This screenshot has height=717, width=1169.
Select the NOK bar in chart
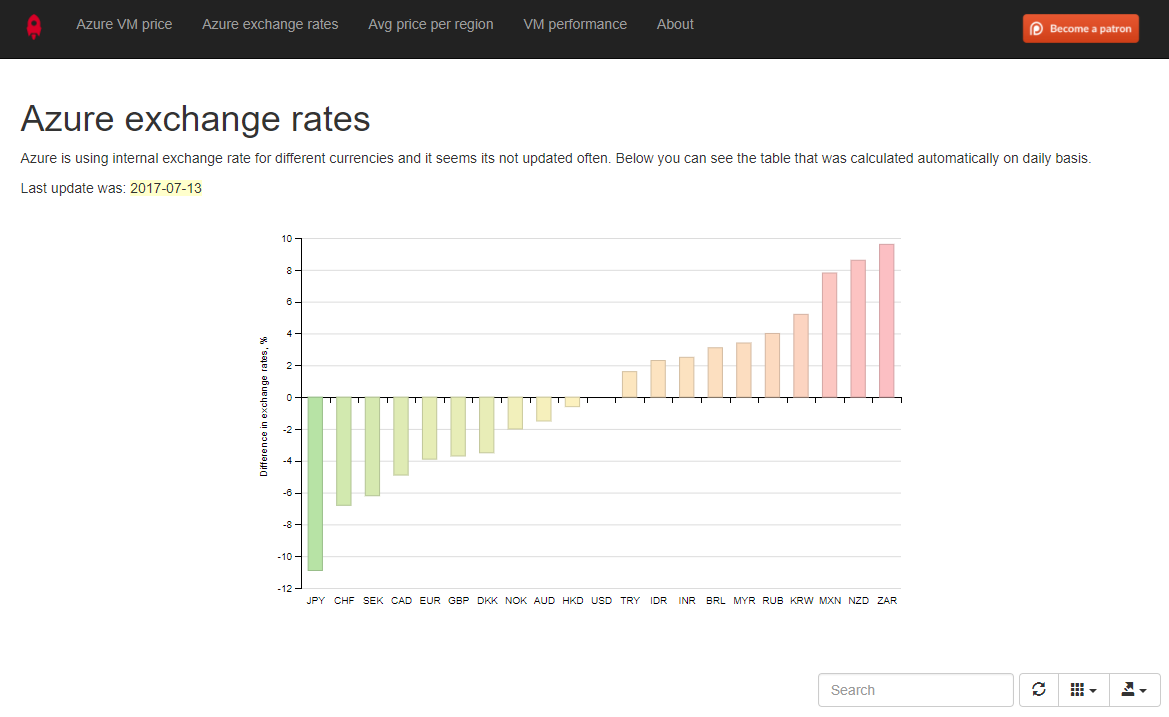pyautogui.click(x=515, y=413)
